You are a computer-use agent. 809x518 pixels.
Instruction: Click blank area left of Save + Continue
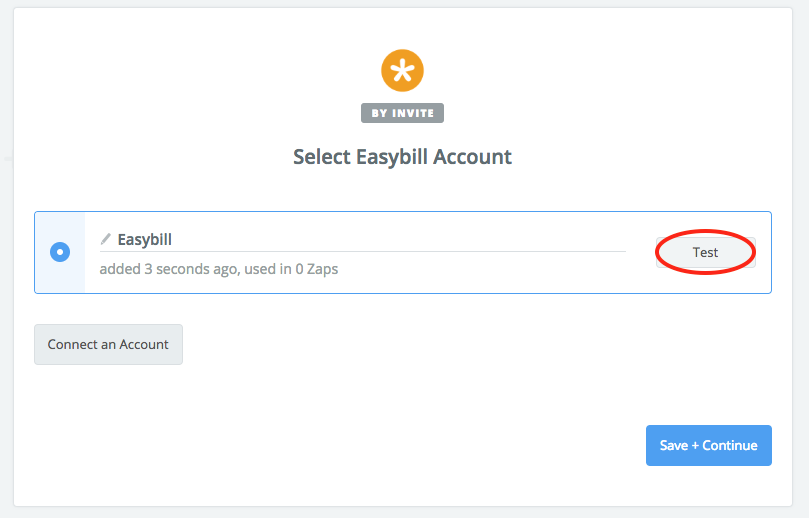point(400,446)
